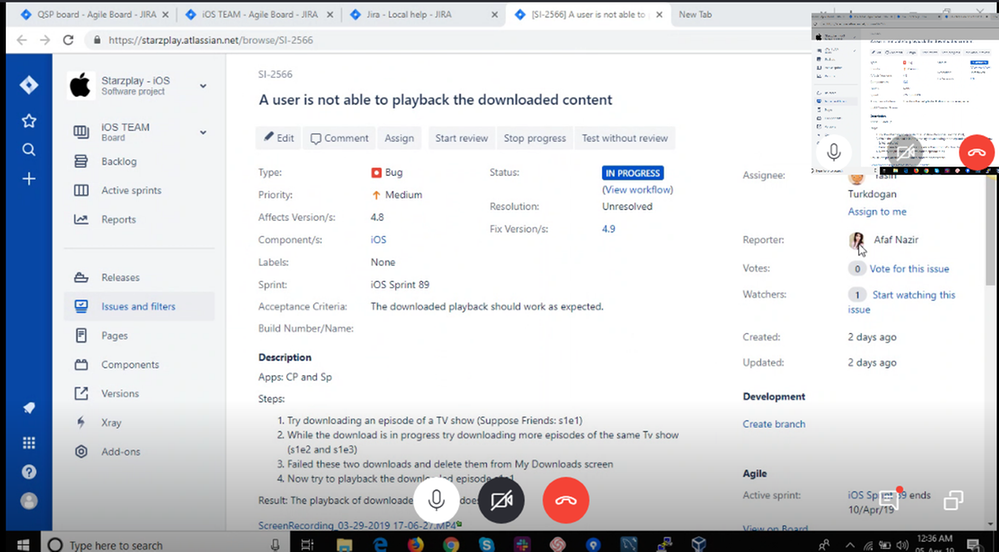Switch to the iOS TEAM - Agile Board tab
This screenshot has width=999, height=552.
(259, 14)
